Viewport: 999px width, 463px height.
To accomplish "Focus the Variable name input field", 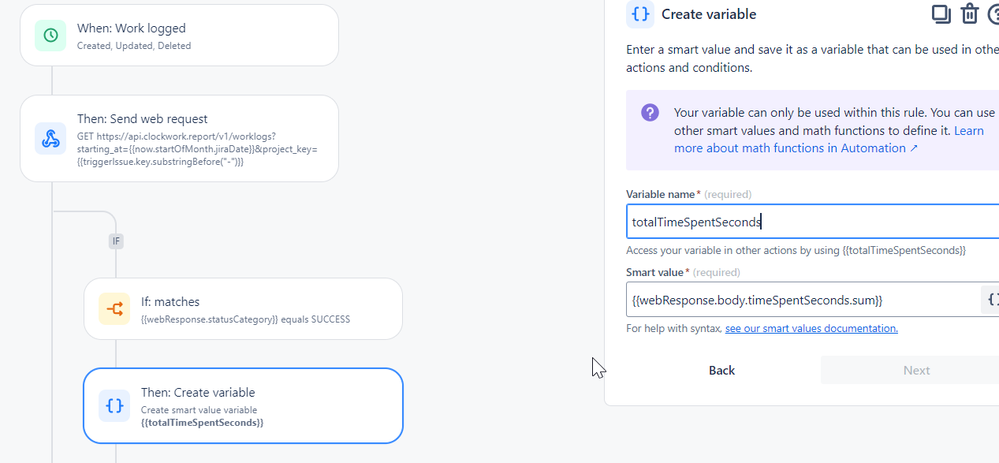I will pos(810,222).
